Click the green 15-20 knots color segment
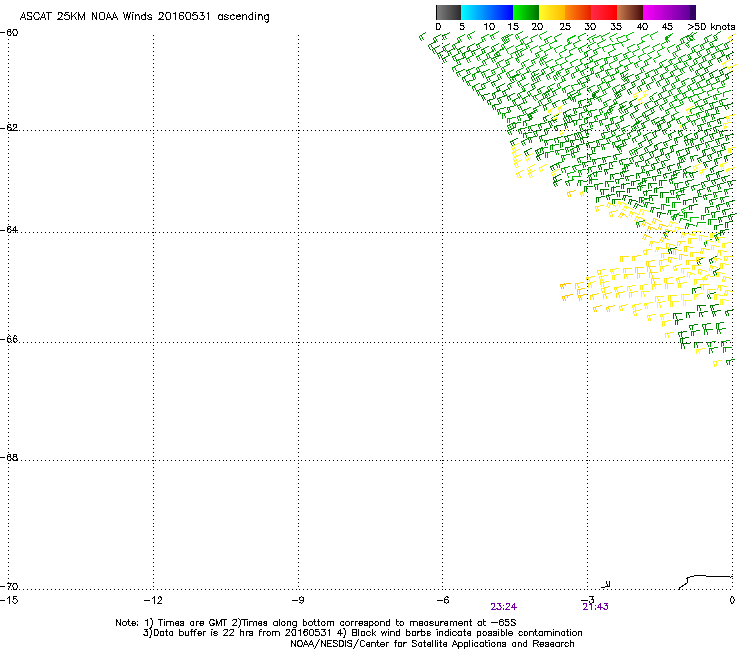Screen dimensions: 740x650 pos(526,12)
